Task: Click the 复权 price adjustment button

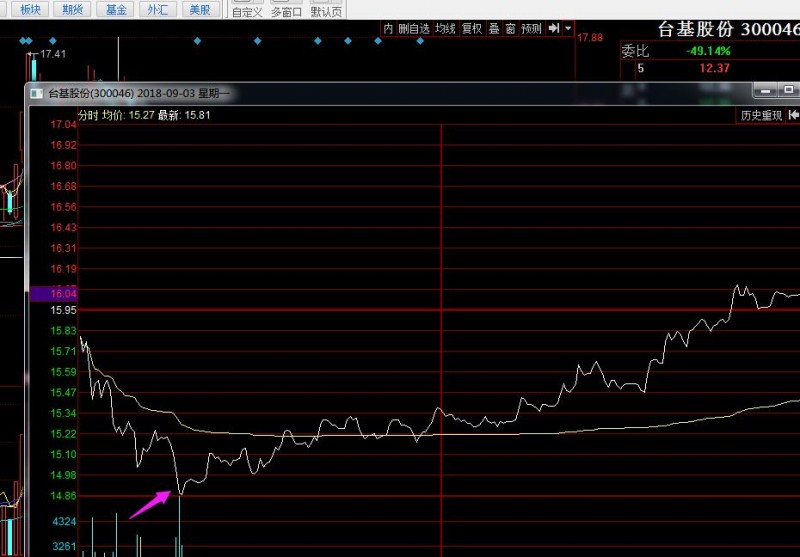Action: (x=472, y=29)
